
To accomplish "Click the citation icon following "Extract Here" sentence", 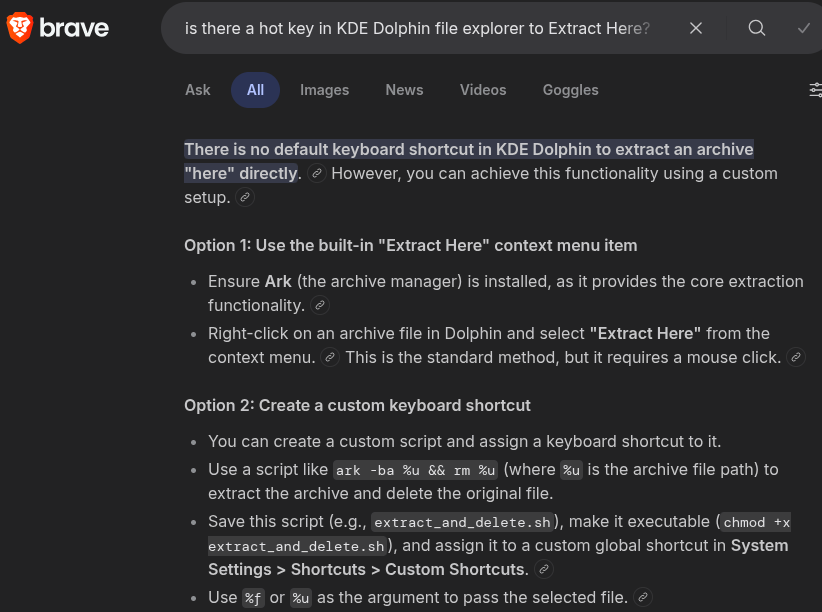I will coord(330,357).
